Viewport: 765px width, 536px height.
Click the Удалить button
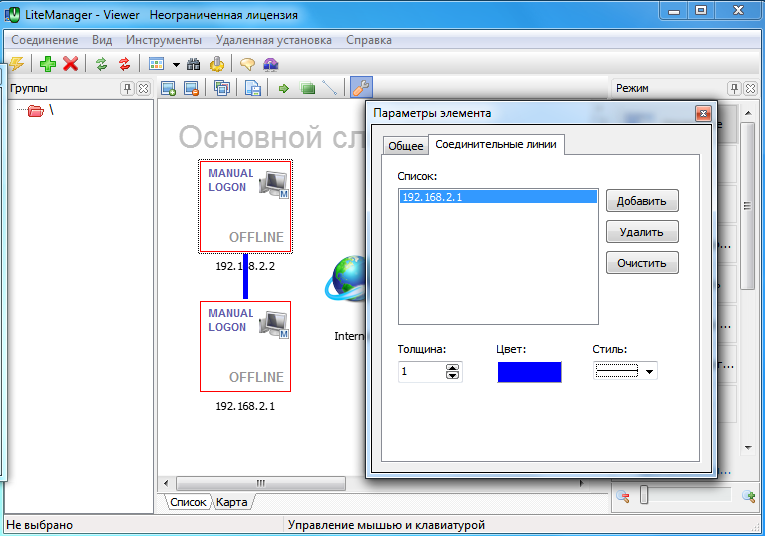pos(642,232)
